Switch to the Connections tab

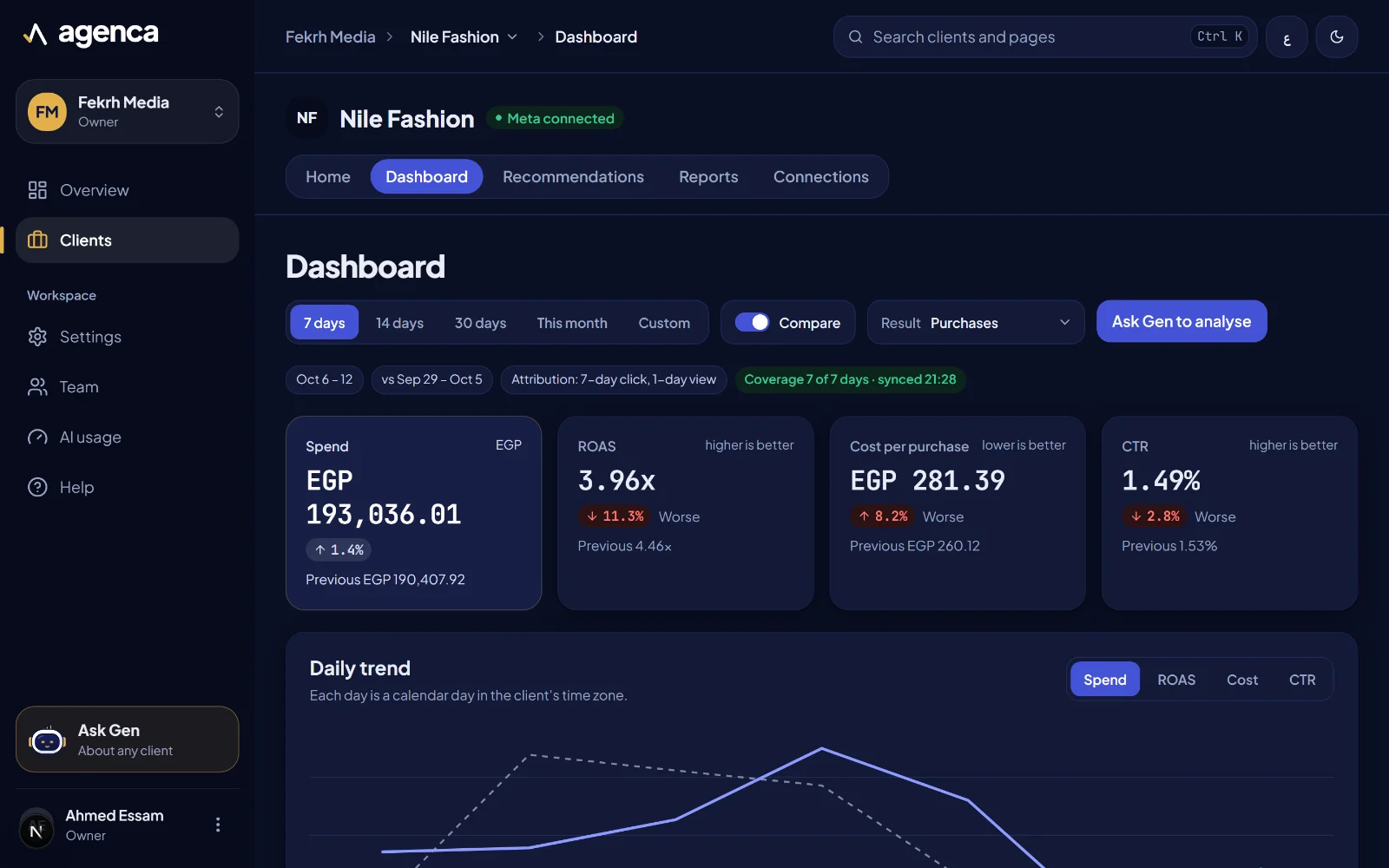(x=820, y=177)
